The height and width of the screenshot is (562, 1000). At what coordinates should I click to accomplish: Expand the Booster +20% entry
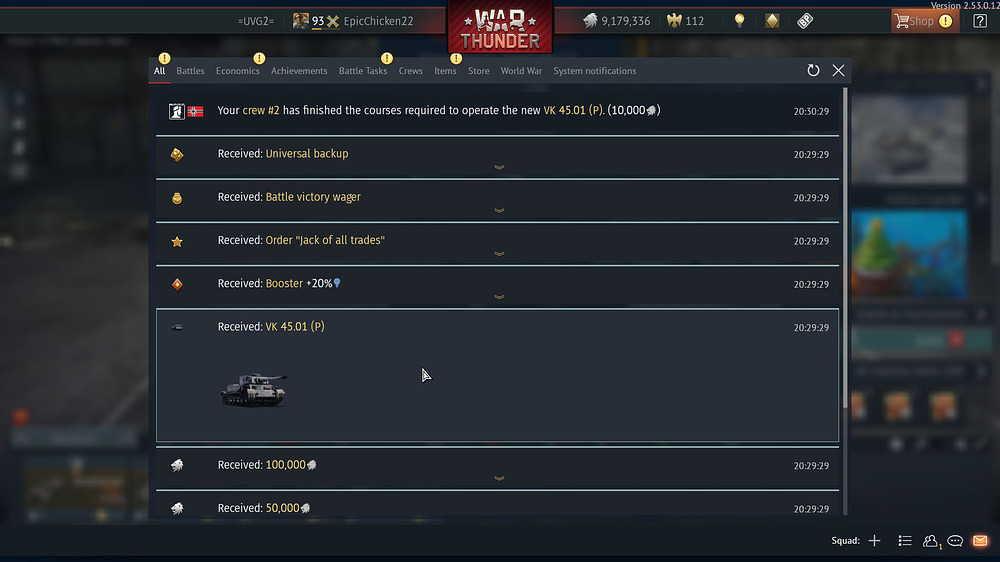click(x=499, y=297)
